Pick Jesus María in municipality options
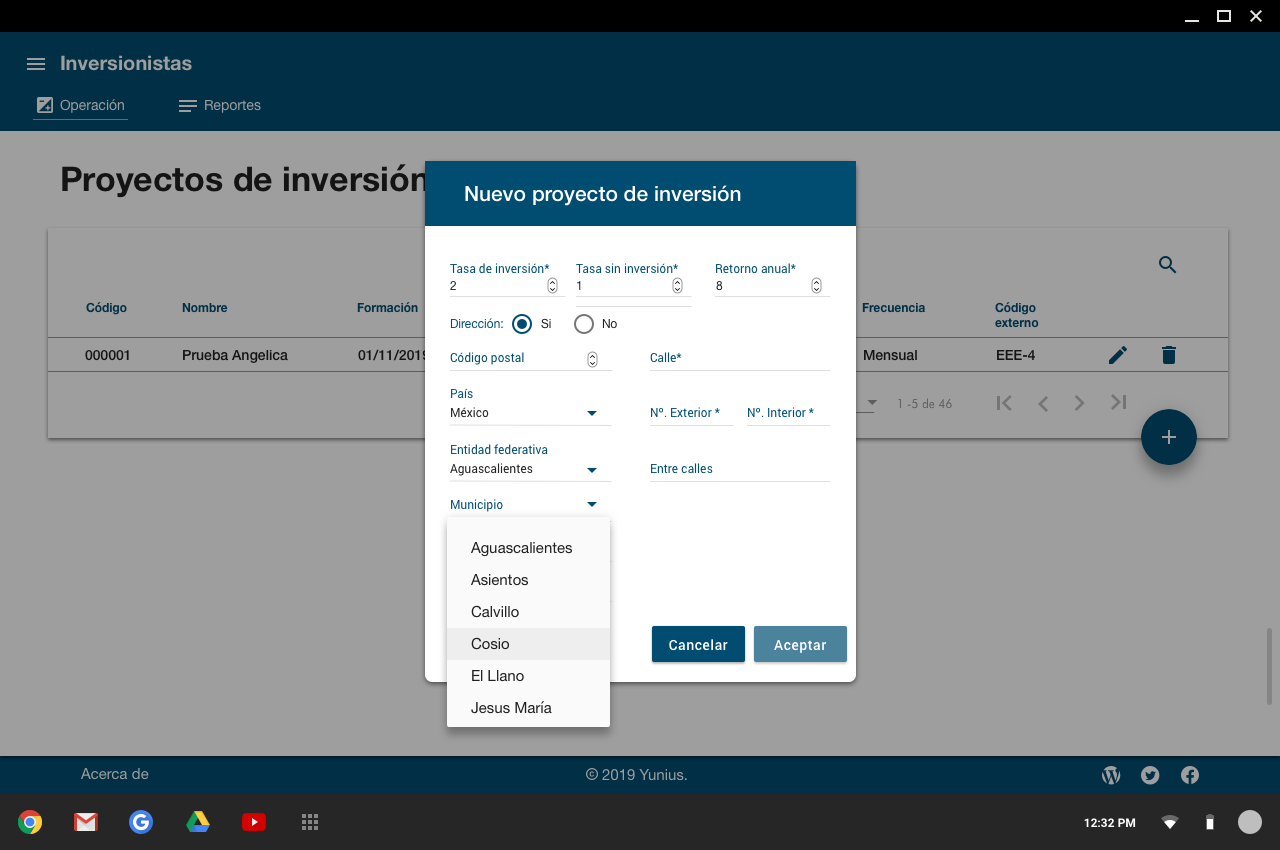Image resolution: width=1280 pixels, height=850 pixels. point(511,708)
